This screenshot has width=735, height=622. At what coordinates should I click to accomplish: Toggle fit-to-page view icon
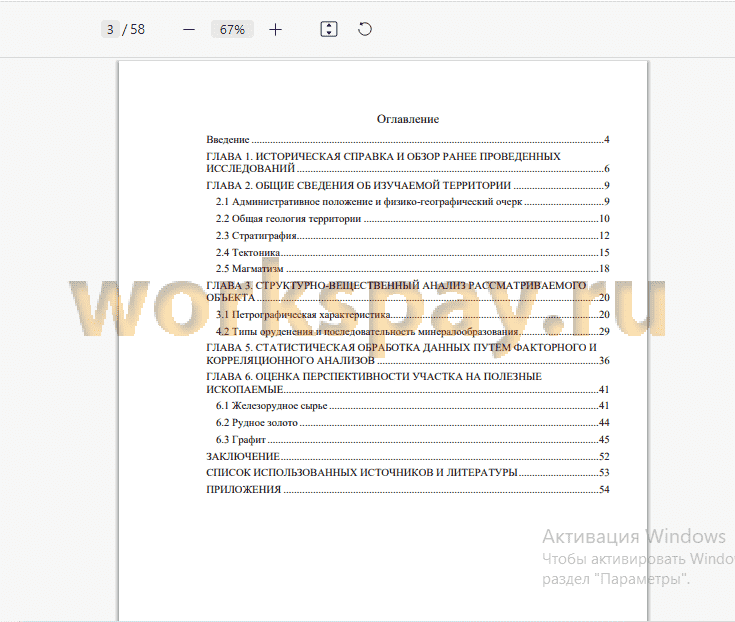tap(329, 29)
